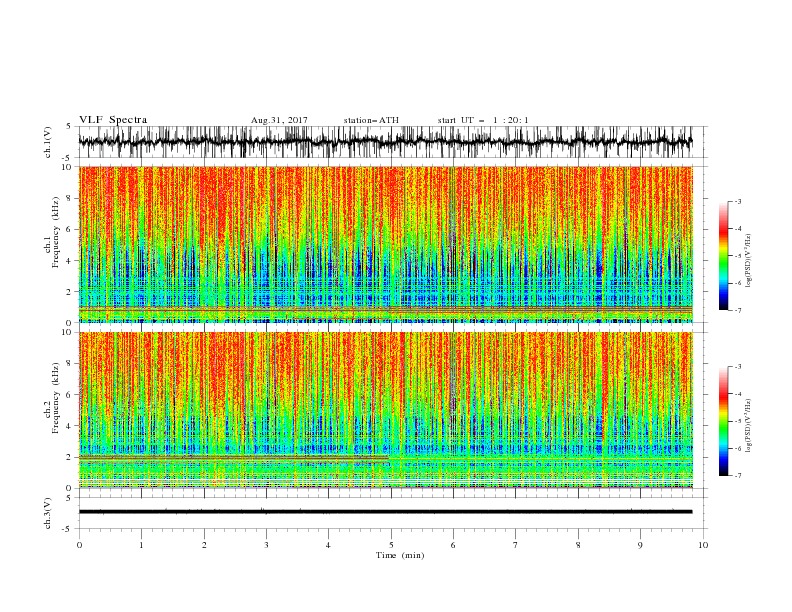Click the "-3" label on ch.1 colorbar
The image size is (792, 612).
tap(737, 201)
